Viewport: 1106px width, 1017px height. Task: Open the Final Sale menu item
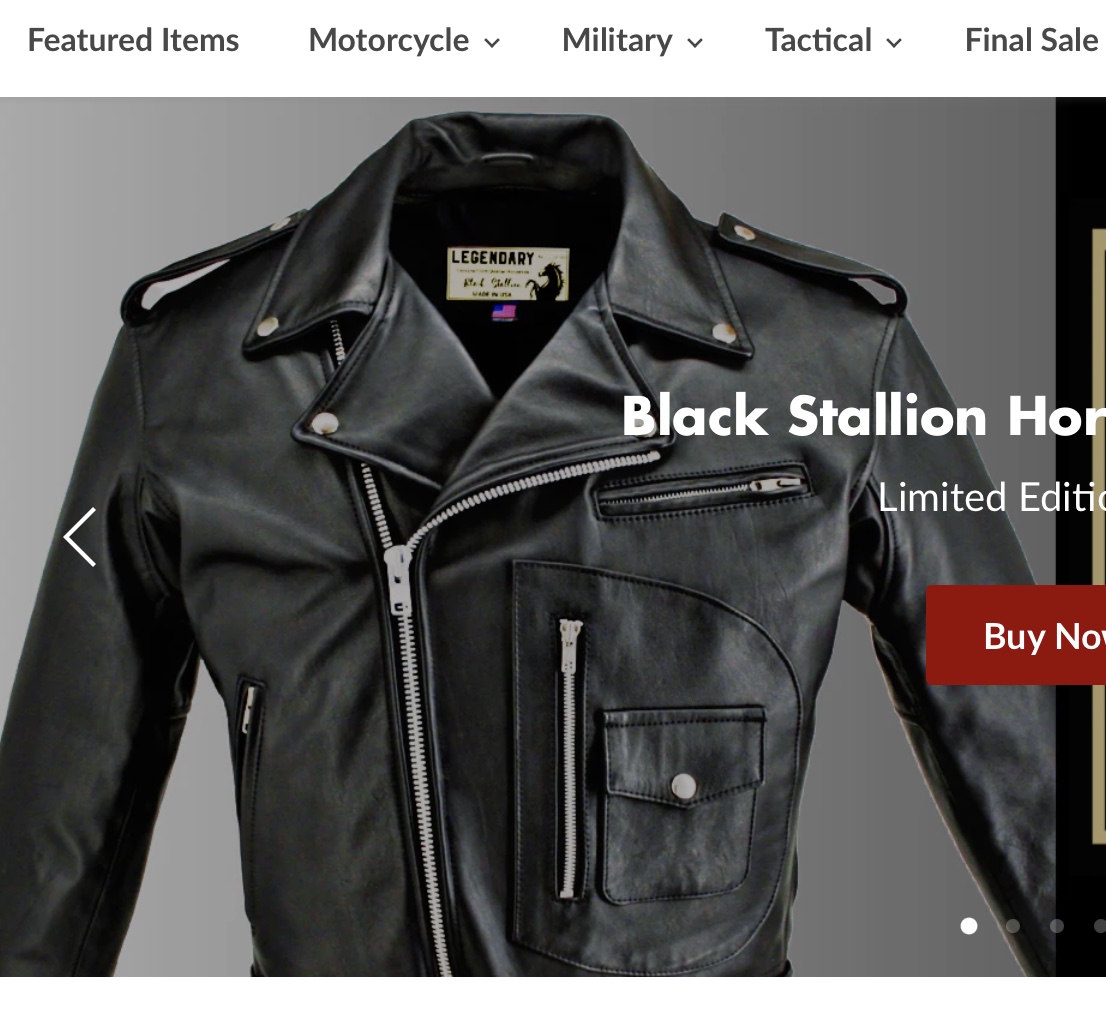[x=1032, y=40]
